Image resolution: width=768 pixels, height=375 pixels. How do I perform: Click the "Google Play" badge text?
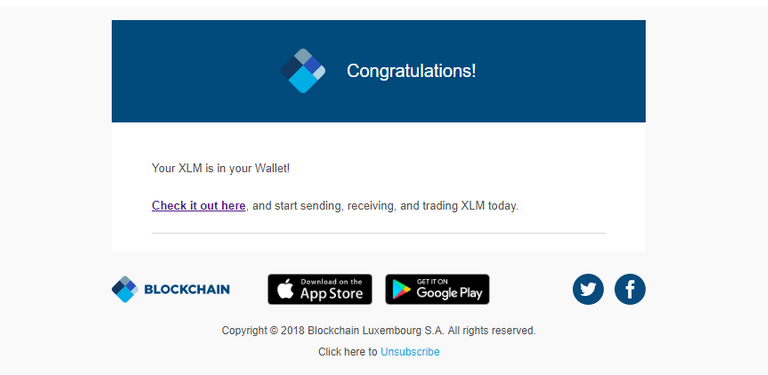(x=450, y=293)
